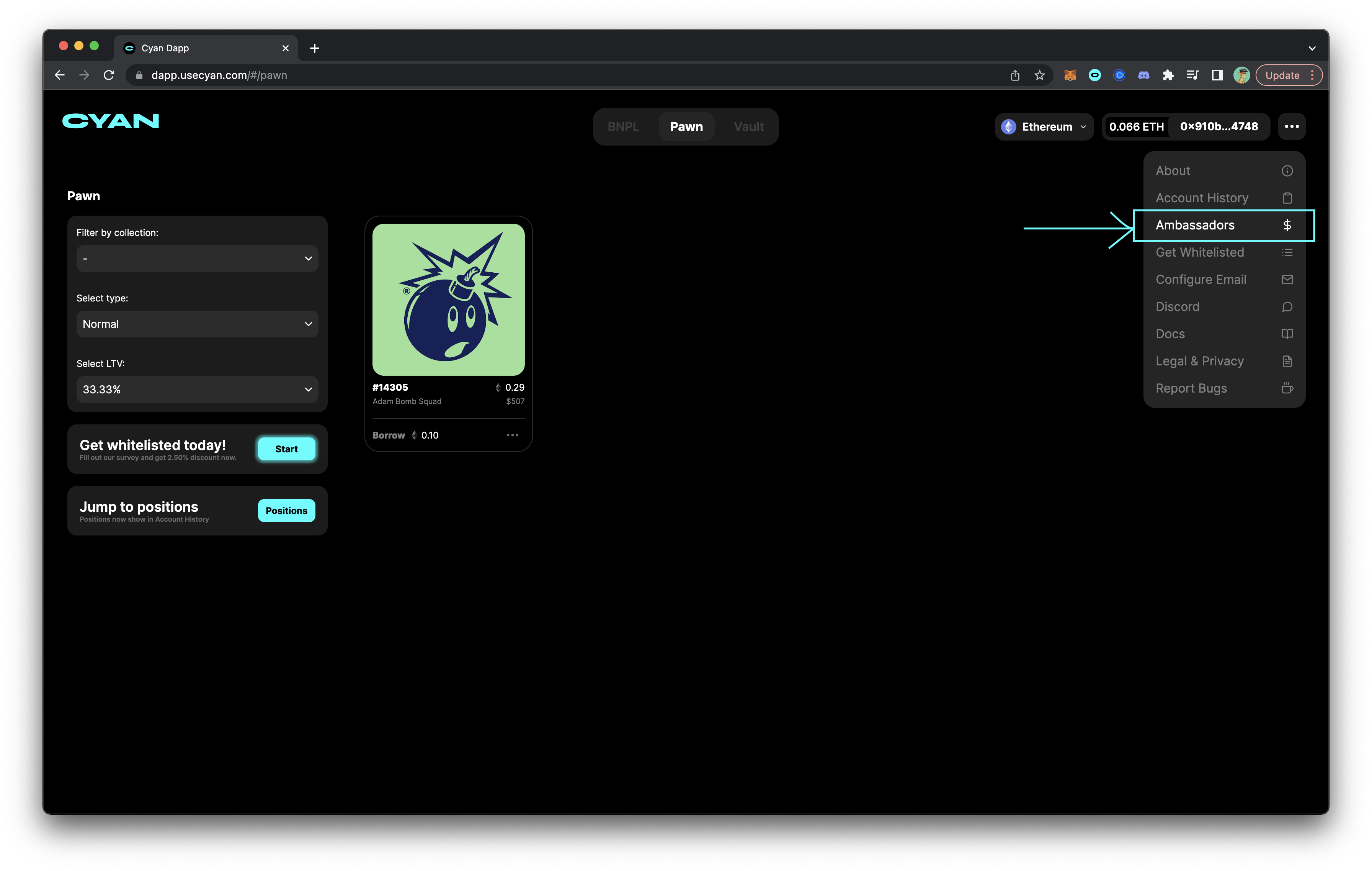Screen dimensions: 1372x871
Task: Click the Discord extension icon in the toolbar
Action: (x=1143, y=75)
